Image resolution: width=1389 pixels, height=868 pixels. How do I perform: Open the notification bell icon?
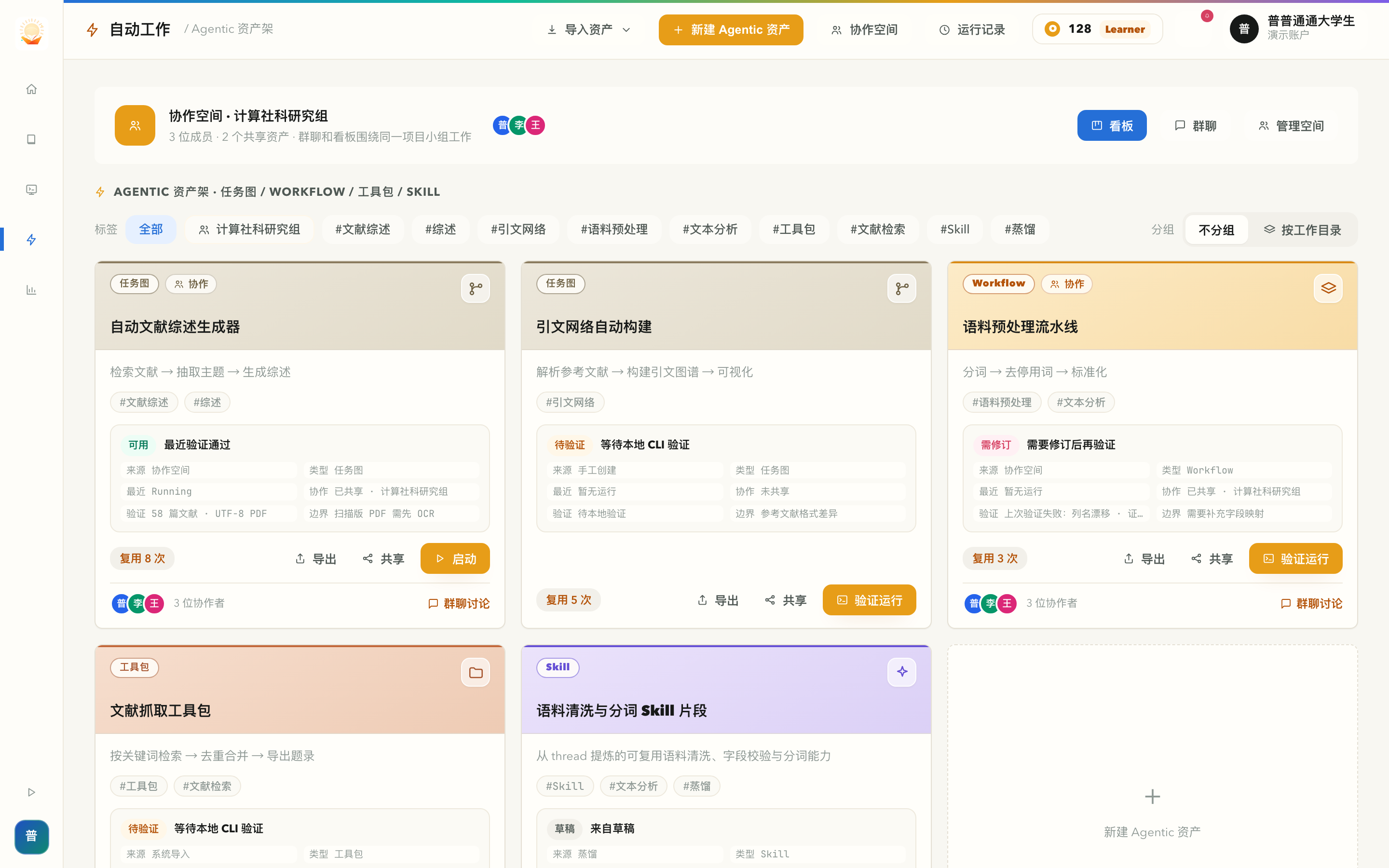[1207, 16]
